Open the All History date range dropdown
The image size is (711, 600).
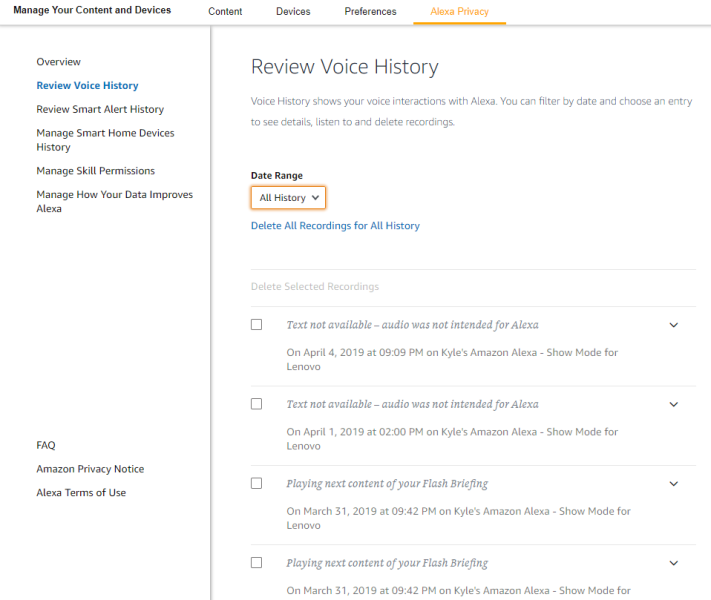tap(288, 197)
